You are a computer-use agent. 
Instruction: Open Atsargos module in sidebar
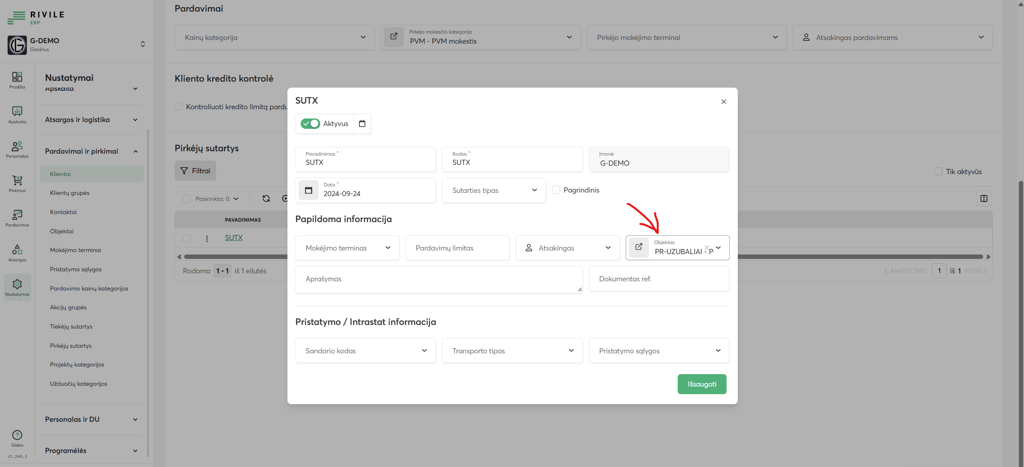pyautogui.click(x=17, y=252)
